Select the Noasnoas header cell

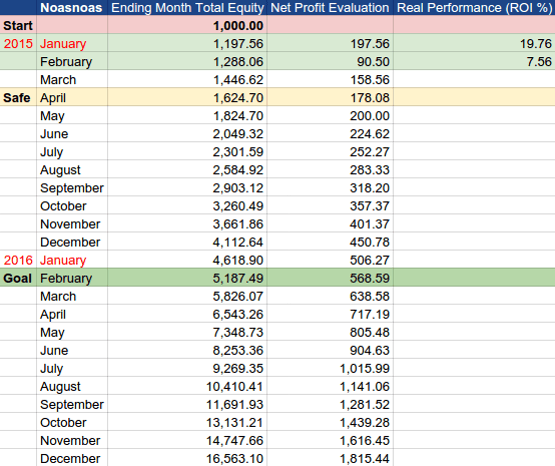coord(72,7)
